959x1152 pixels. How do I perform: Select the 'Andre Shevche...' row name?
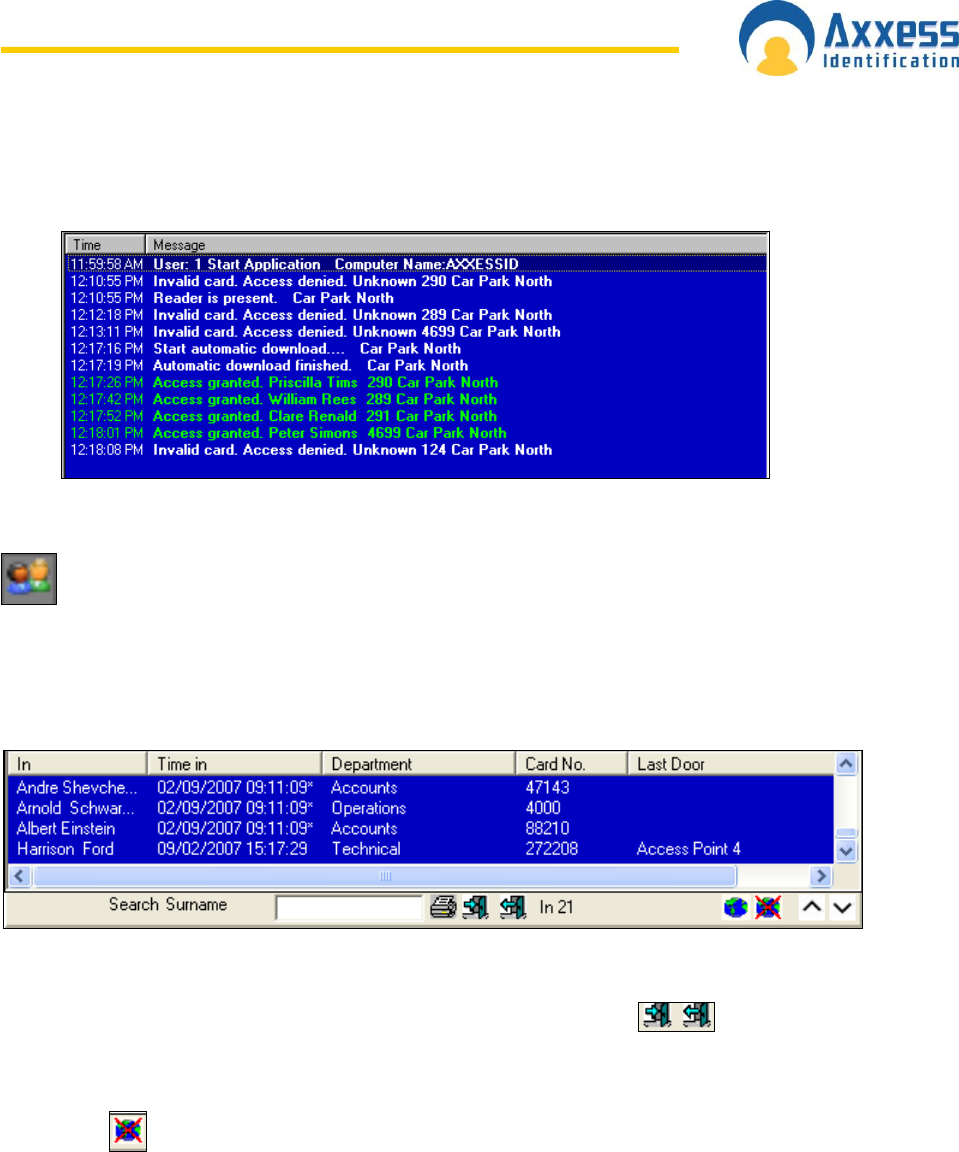click(x=77, y=788)
